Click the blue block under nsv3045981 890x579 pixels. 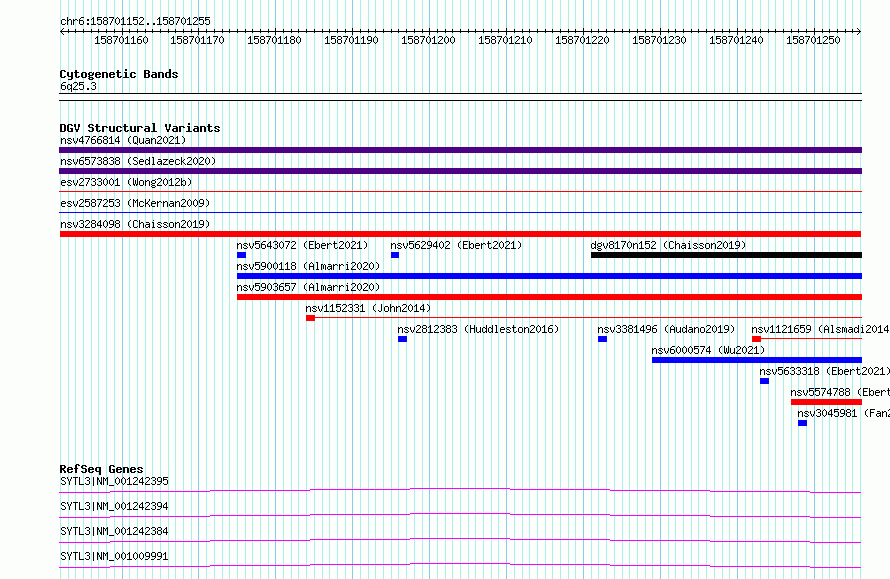coord(802,423)
